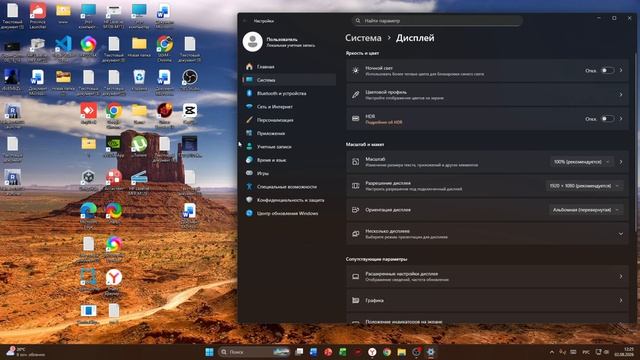This screenshot has width=640, height=360.
Task: Select the NVIDIA App desktop shortcut
Action: pos(113,147)
